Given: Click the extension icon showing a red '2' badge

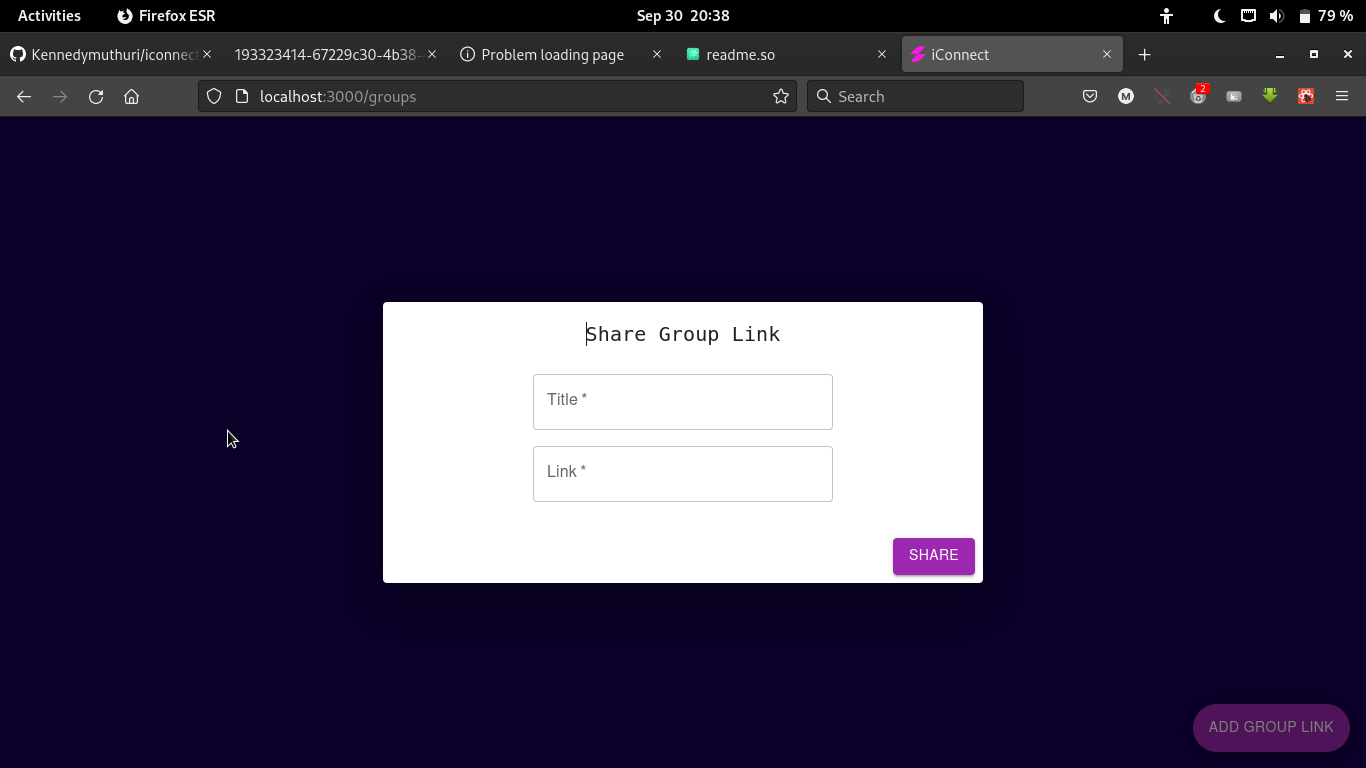Looking at the screenshot, I should click(x=1197, y=96).
